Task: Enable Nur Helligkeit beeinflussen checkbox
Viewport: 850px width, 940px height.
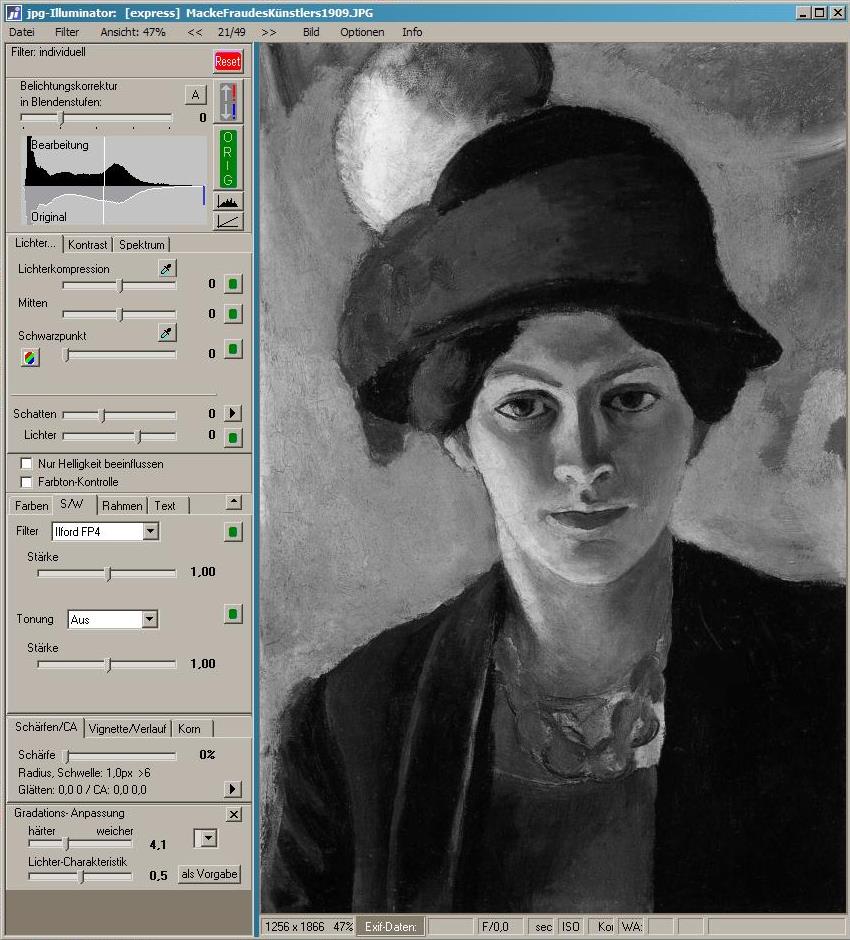Action: pyautogui.click(x=27, y=464)
